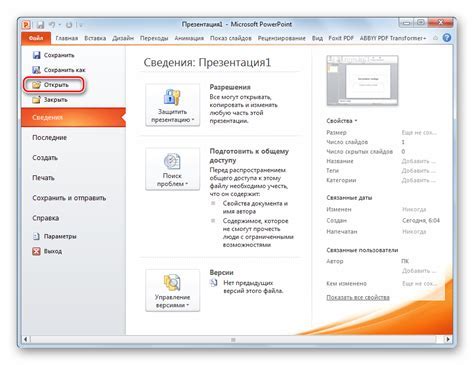Switch to the Вид tab
Image resolution: width=474 pixels, height=365 pixels.
click(317, 38)
